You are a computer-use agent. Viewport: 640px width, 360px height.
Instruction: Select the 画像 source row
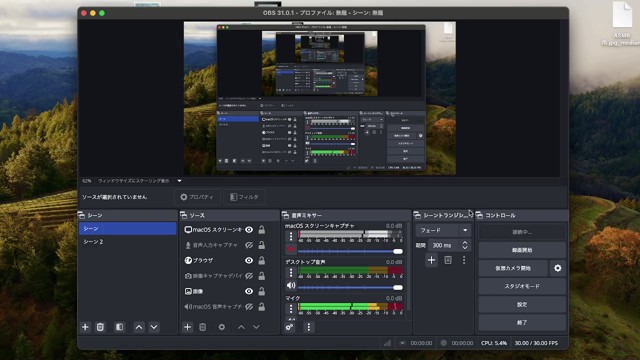pos(229,291)
